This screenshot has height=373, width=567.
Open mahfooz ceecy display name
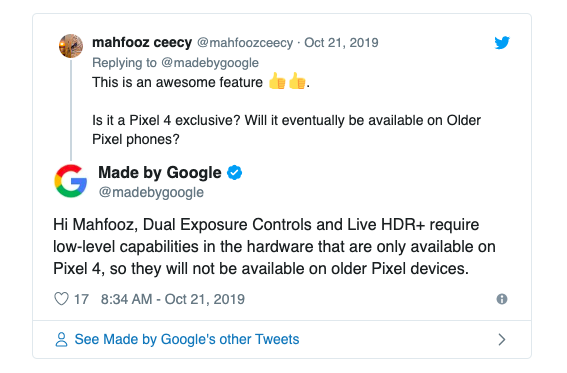coord(142,42)
